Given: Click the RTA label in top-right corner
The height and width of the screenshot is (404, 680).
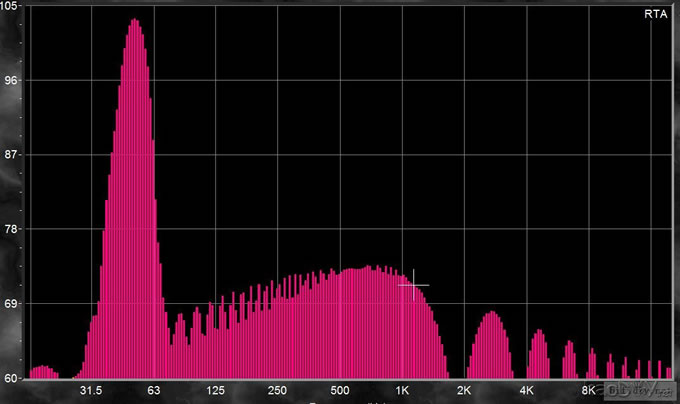Looking at the screenshot, I should (x=655, y=14).
